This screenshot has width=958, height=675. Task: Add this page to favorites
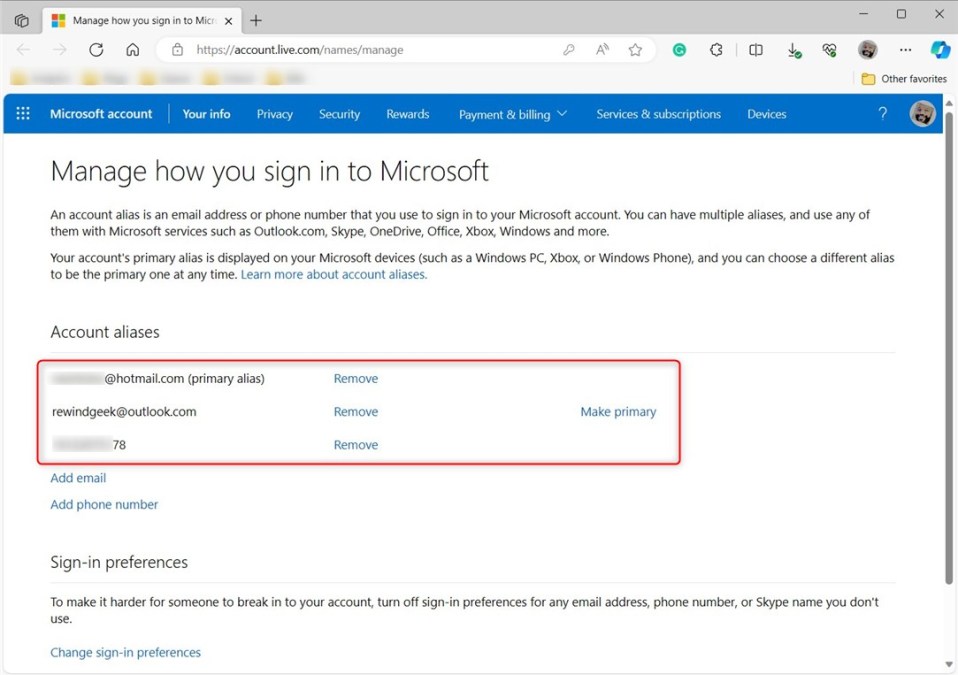[x=635, y=50]
